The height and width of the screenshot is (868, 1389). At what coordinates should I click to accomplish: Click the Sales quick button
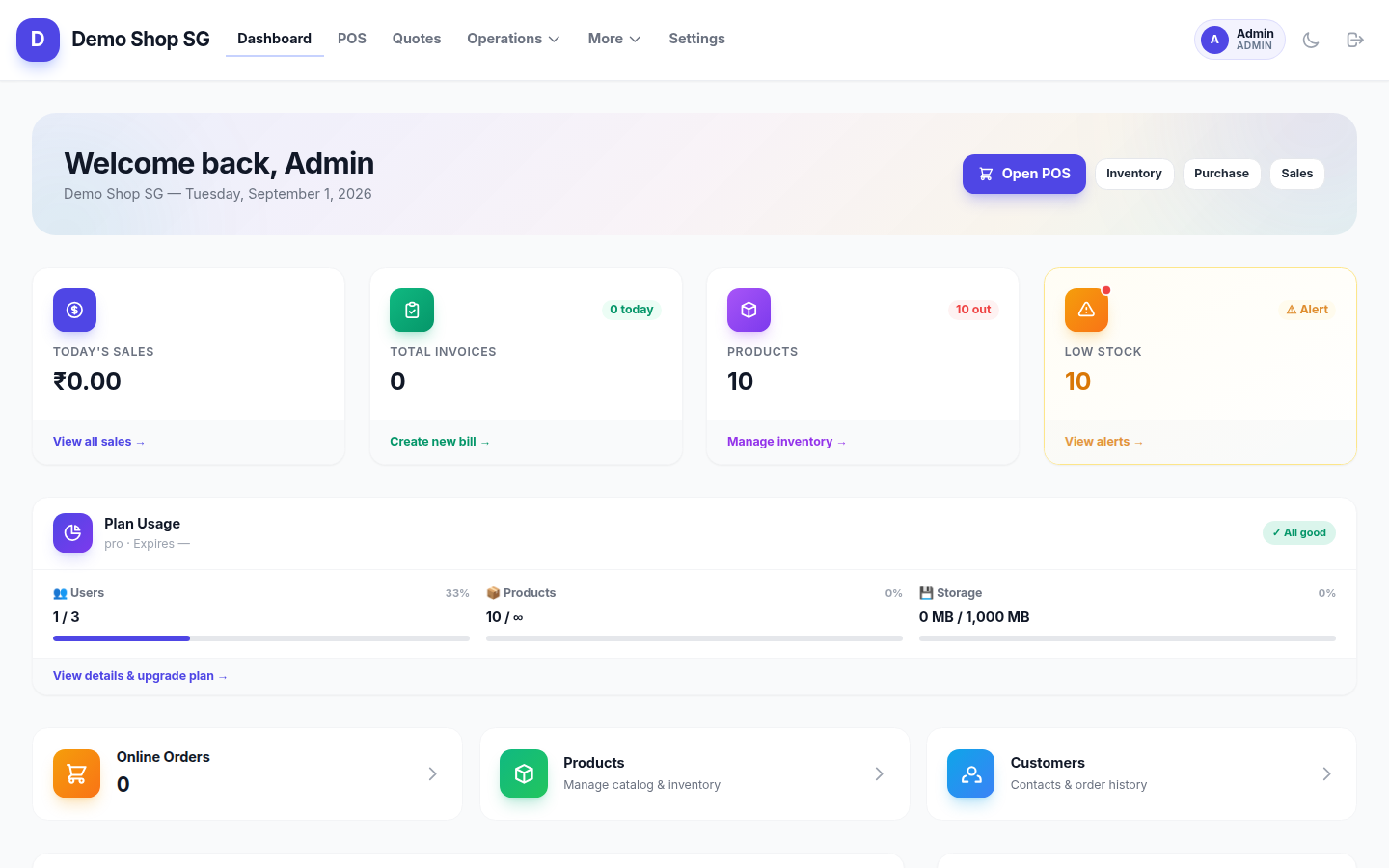(1297, 174)
